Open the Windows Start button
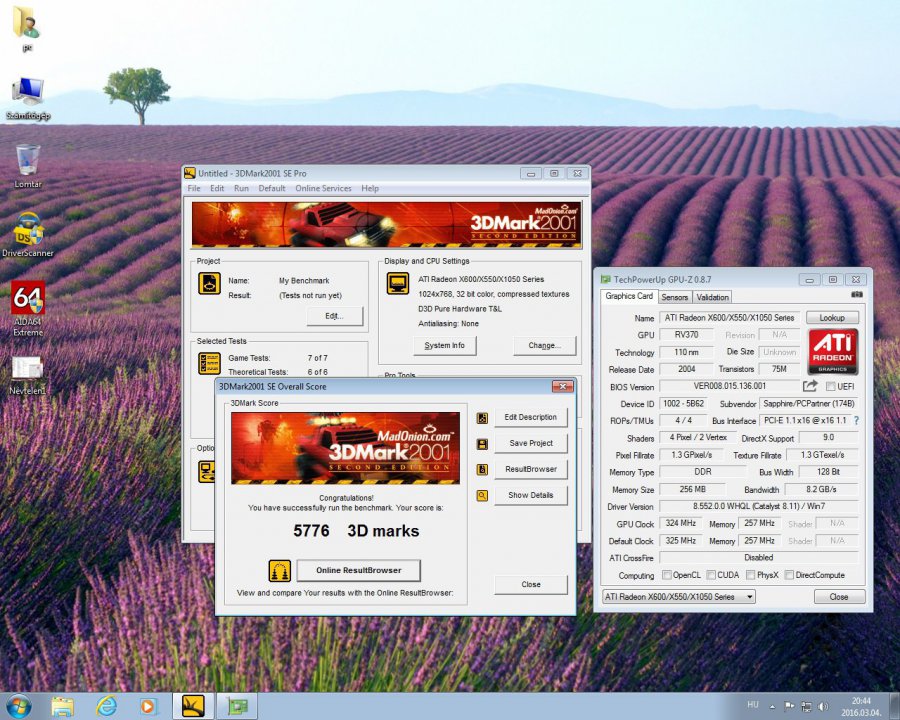Viewport: 900px width, 720px height. click(19, 706)
